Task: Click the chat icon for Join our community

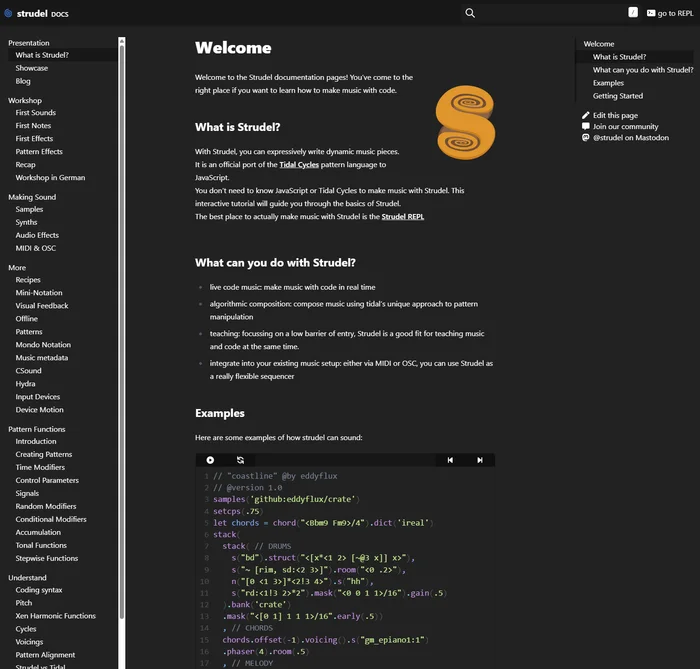Action: [585, 127]
